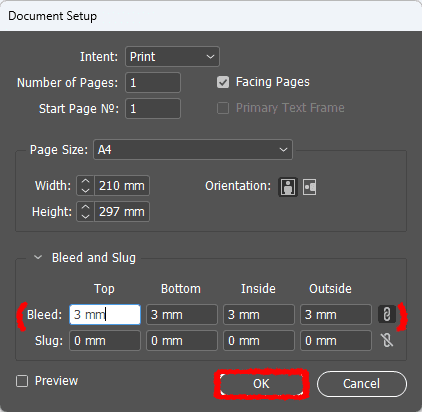Screen dimensions: 422x412
Task: Click the Facing Pages label text
Action: (273, 82)
